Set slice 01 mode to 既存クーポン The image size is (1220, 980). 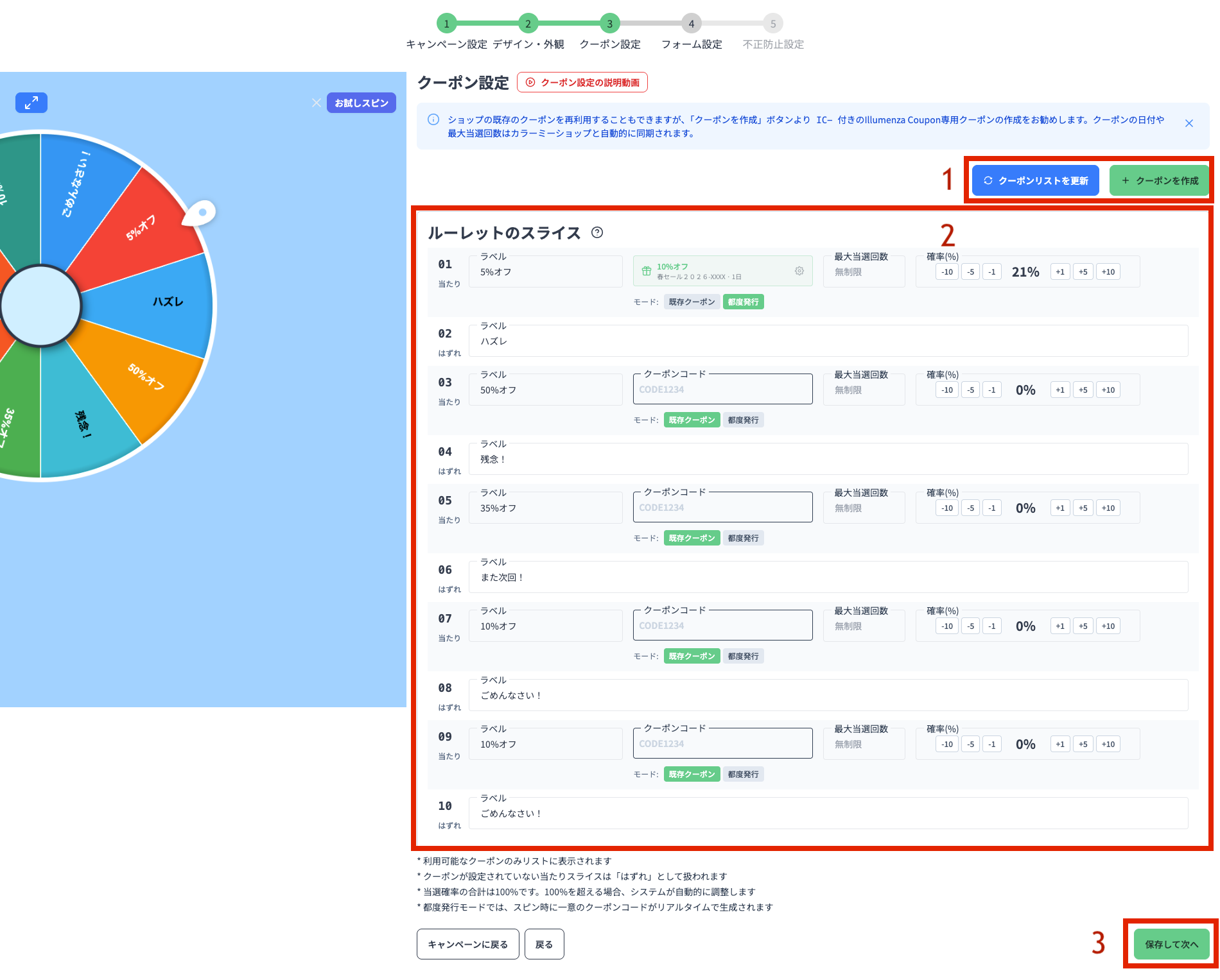point(691,302)
